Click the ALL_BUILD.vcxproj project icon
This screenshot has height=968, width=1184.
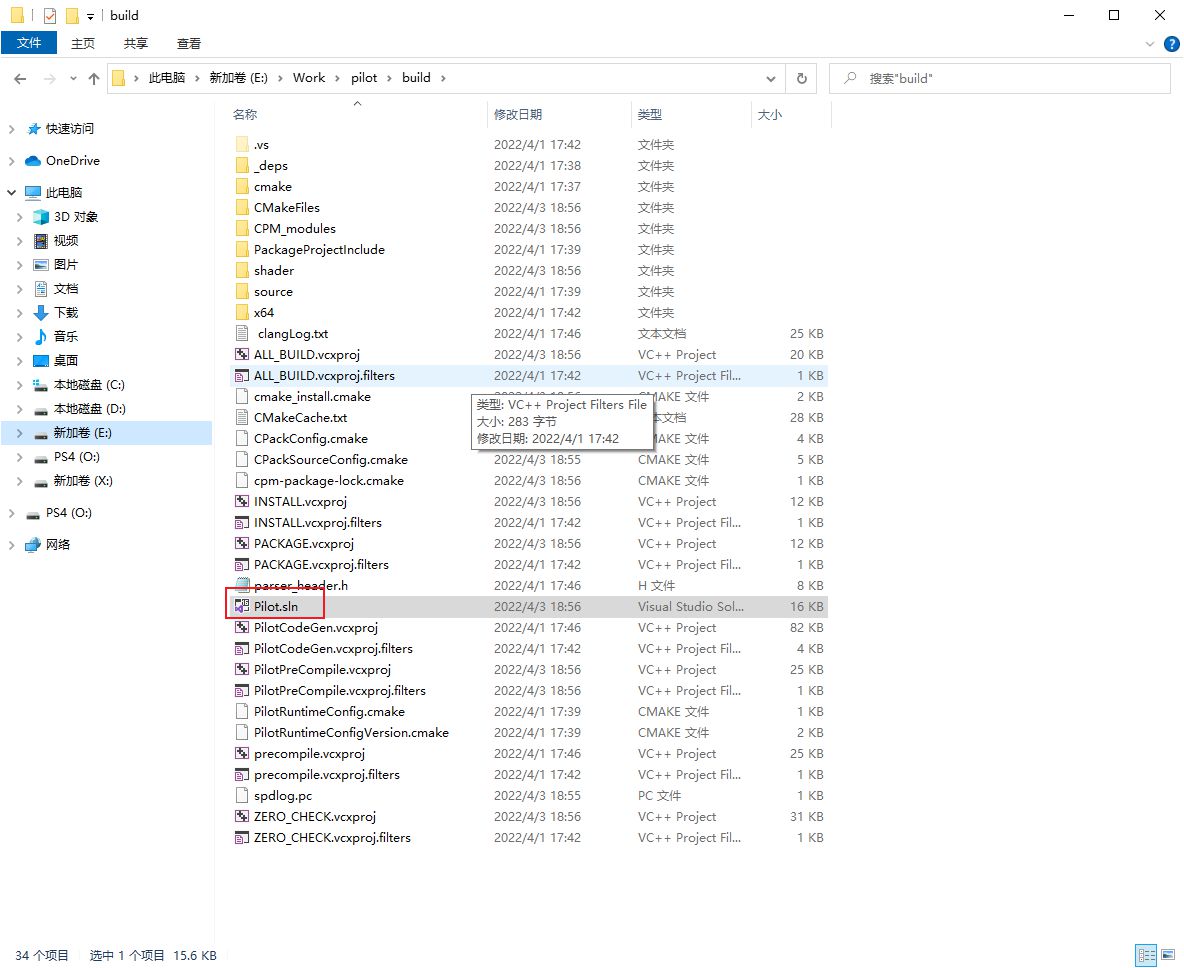tap(242, 354)
